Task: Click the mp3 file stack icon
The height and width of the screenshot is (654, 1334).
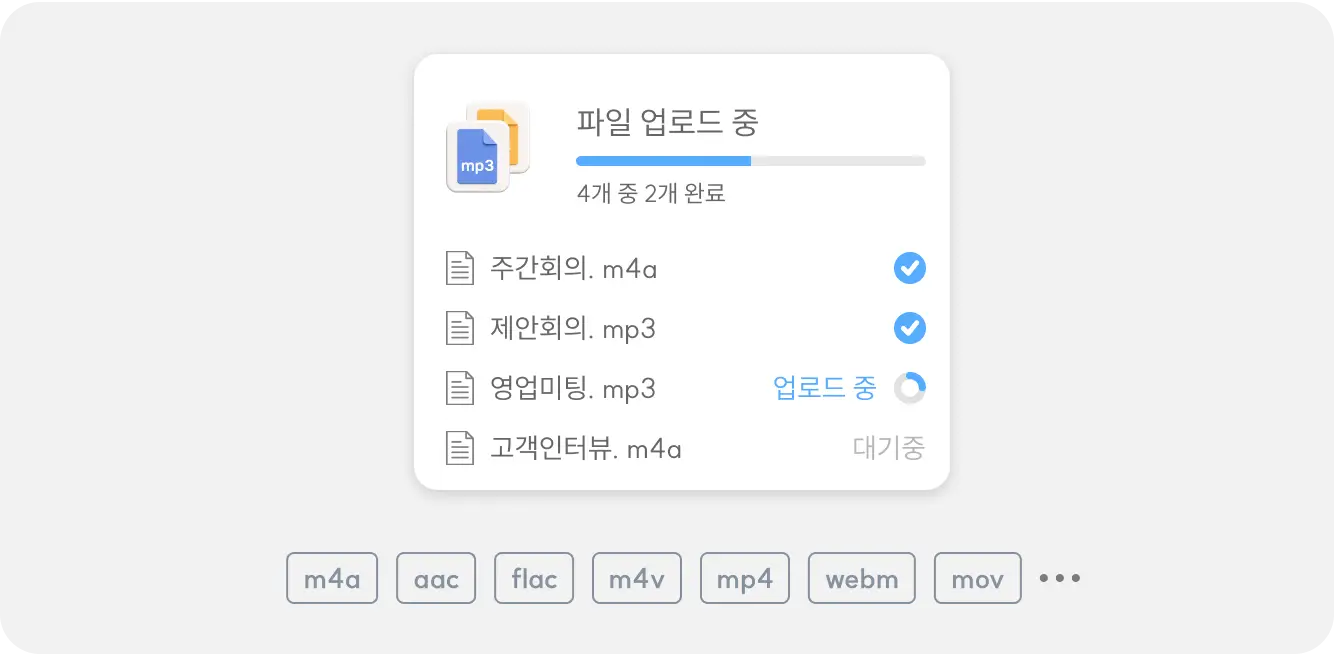Action: pyautogui.click(x=487, y=147)
